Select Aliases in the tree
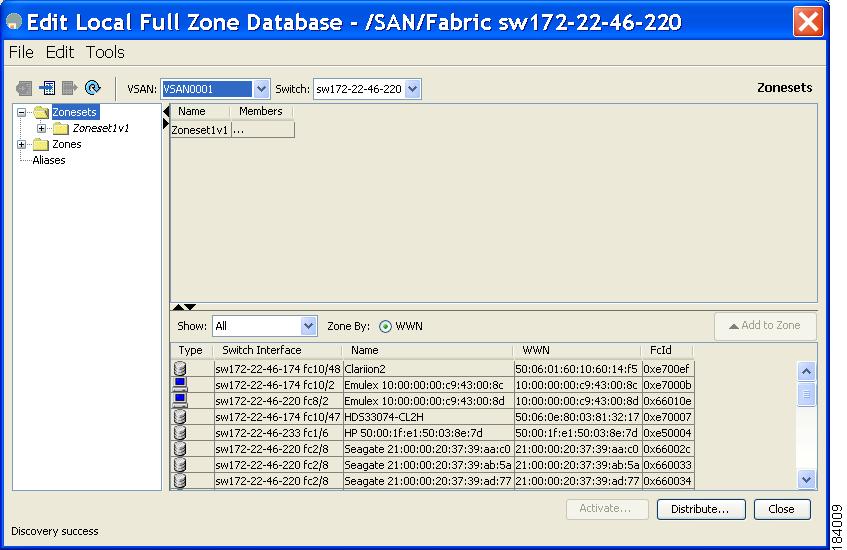Screen dimensions: 847x550 click(x=49, y=160)
